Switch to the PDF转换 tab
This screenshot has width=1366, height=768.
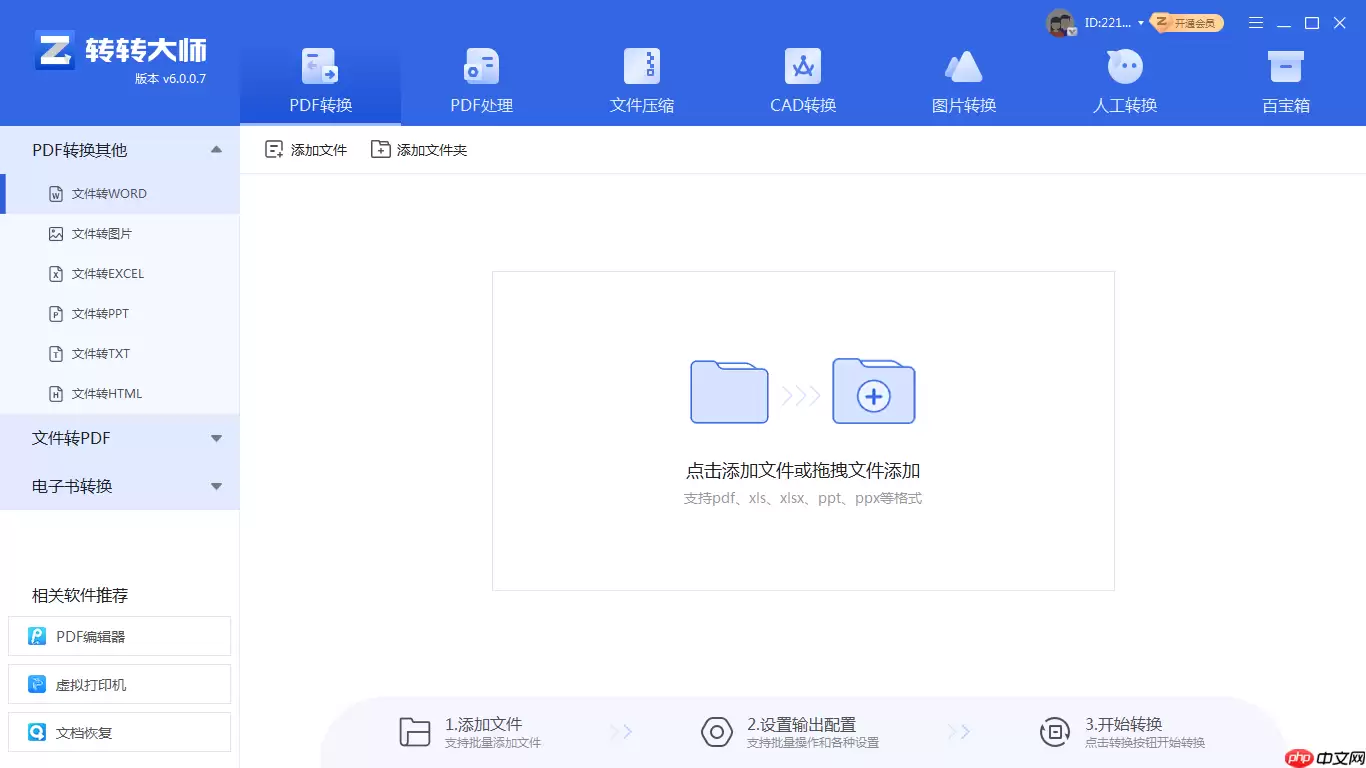pyautogui.click(x=319, y=75)
